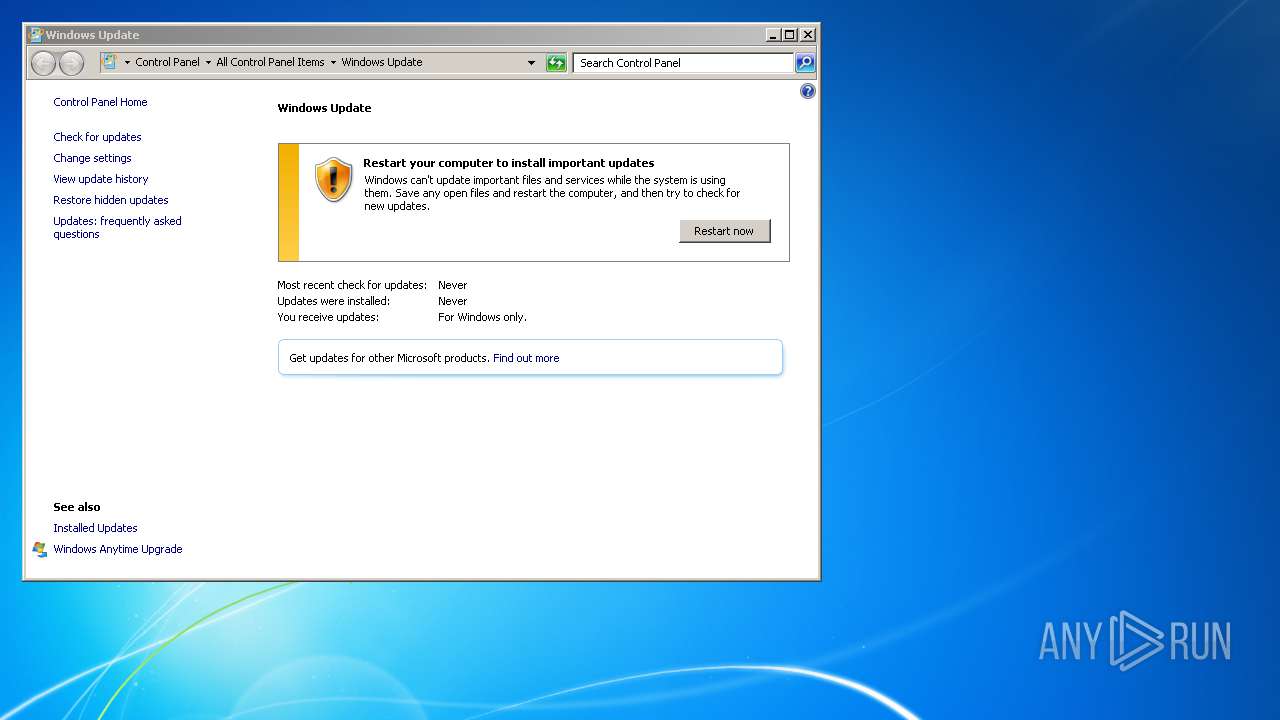Open the address bar history dropdown
This screenshot has height=720, width=1280.
tap(532, 63)
